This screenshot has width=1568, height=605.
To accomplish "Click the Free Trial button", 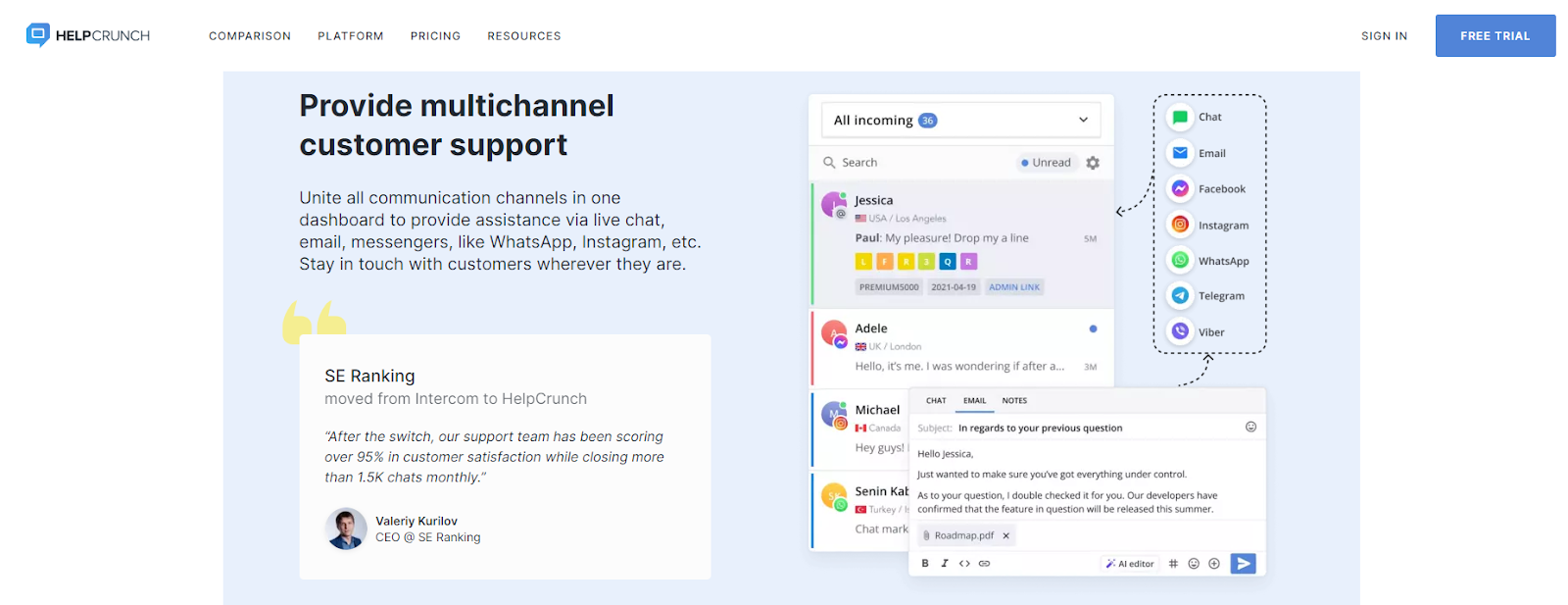I will 1494,36.
